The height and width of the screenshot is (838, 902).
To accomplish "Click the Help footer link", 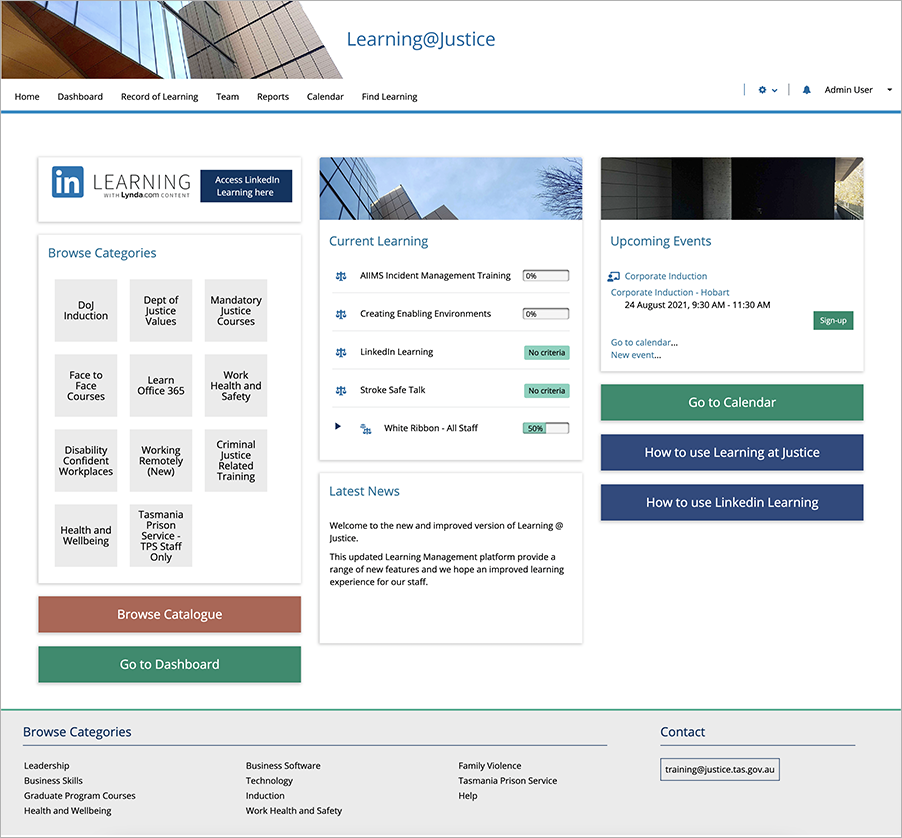I will pyautogui.click(x=468, y=795).
